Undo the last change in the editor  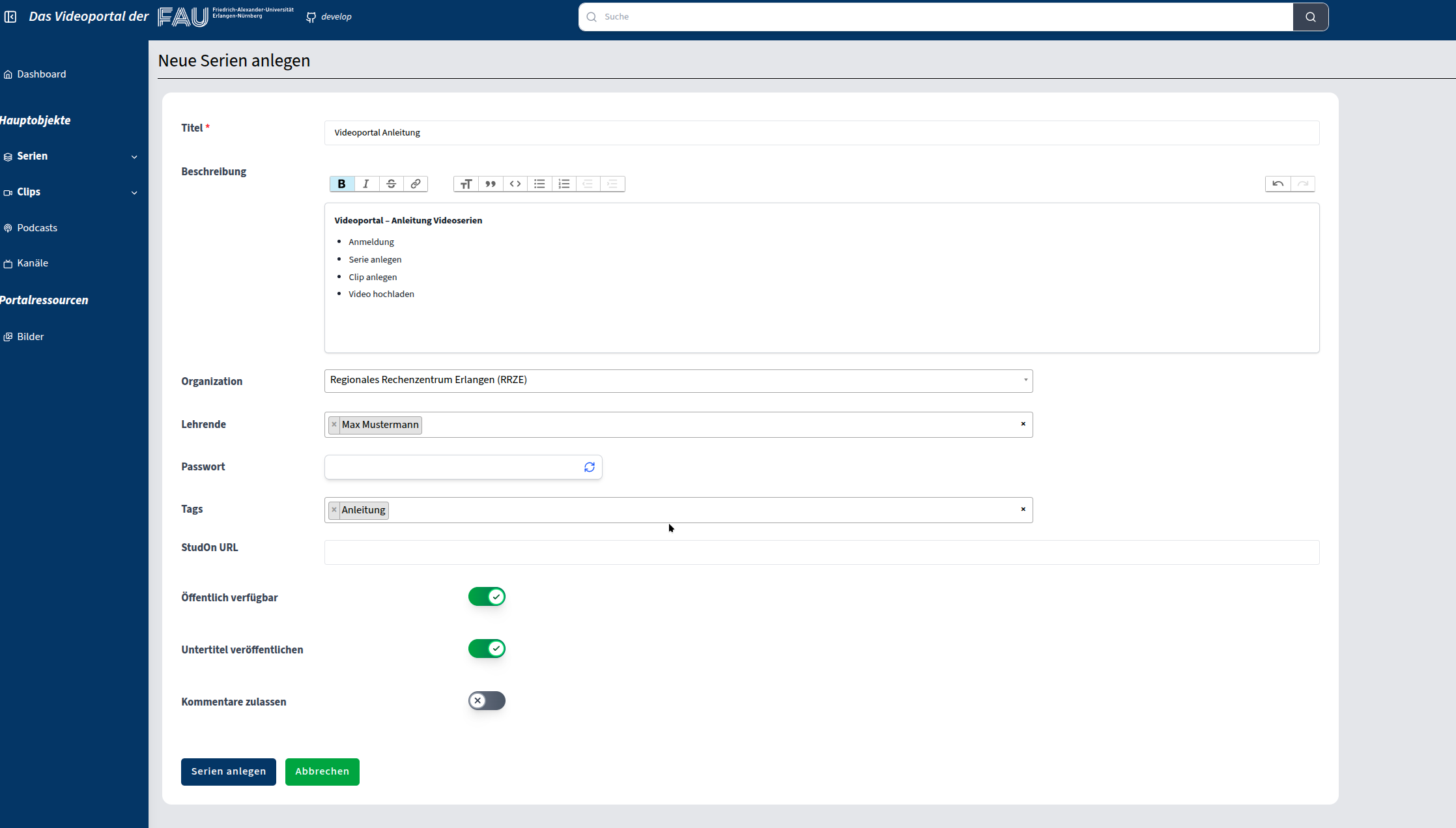[1278, 184]
